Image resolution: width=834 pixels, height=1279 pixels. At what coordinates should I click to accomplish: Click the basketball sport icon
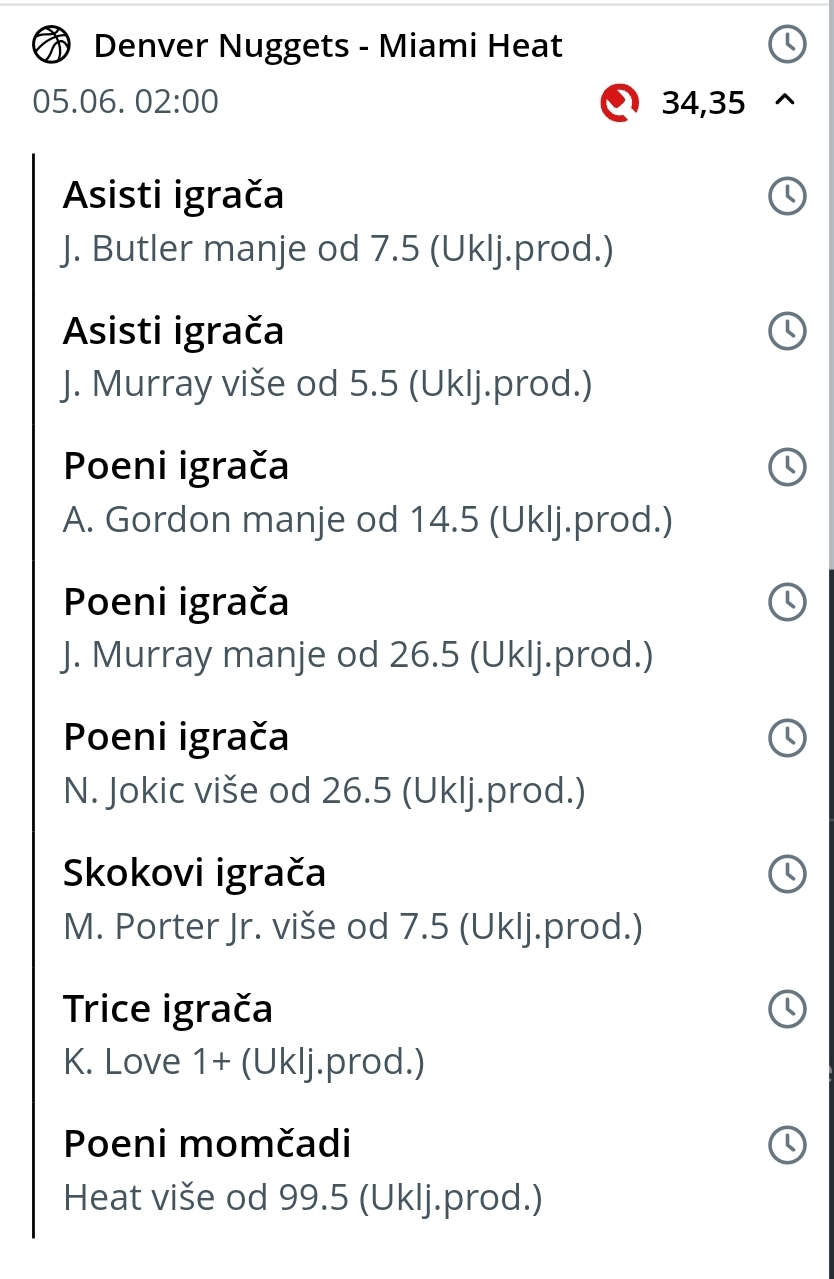point(52,45)
